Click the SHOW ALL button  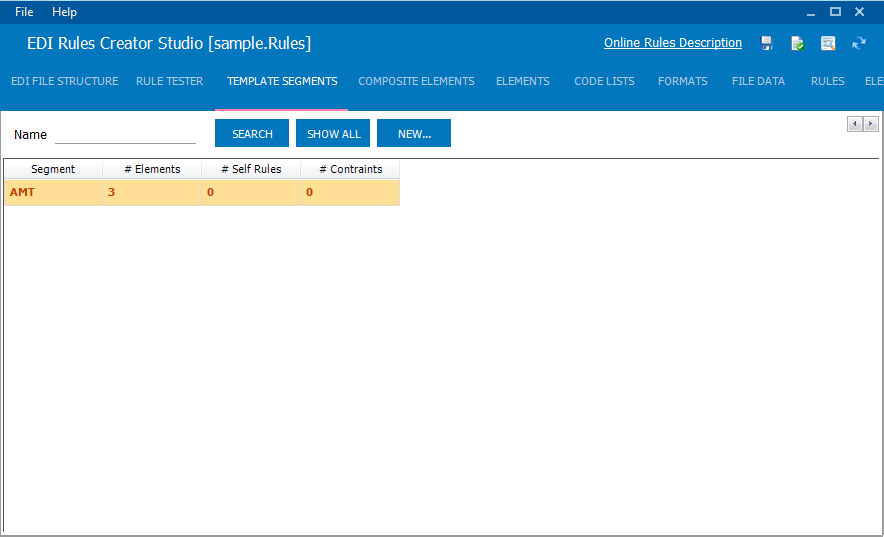333,134
